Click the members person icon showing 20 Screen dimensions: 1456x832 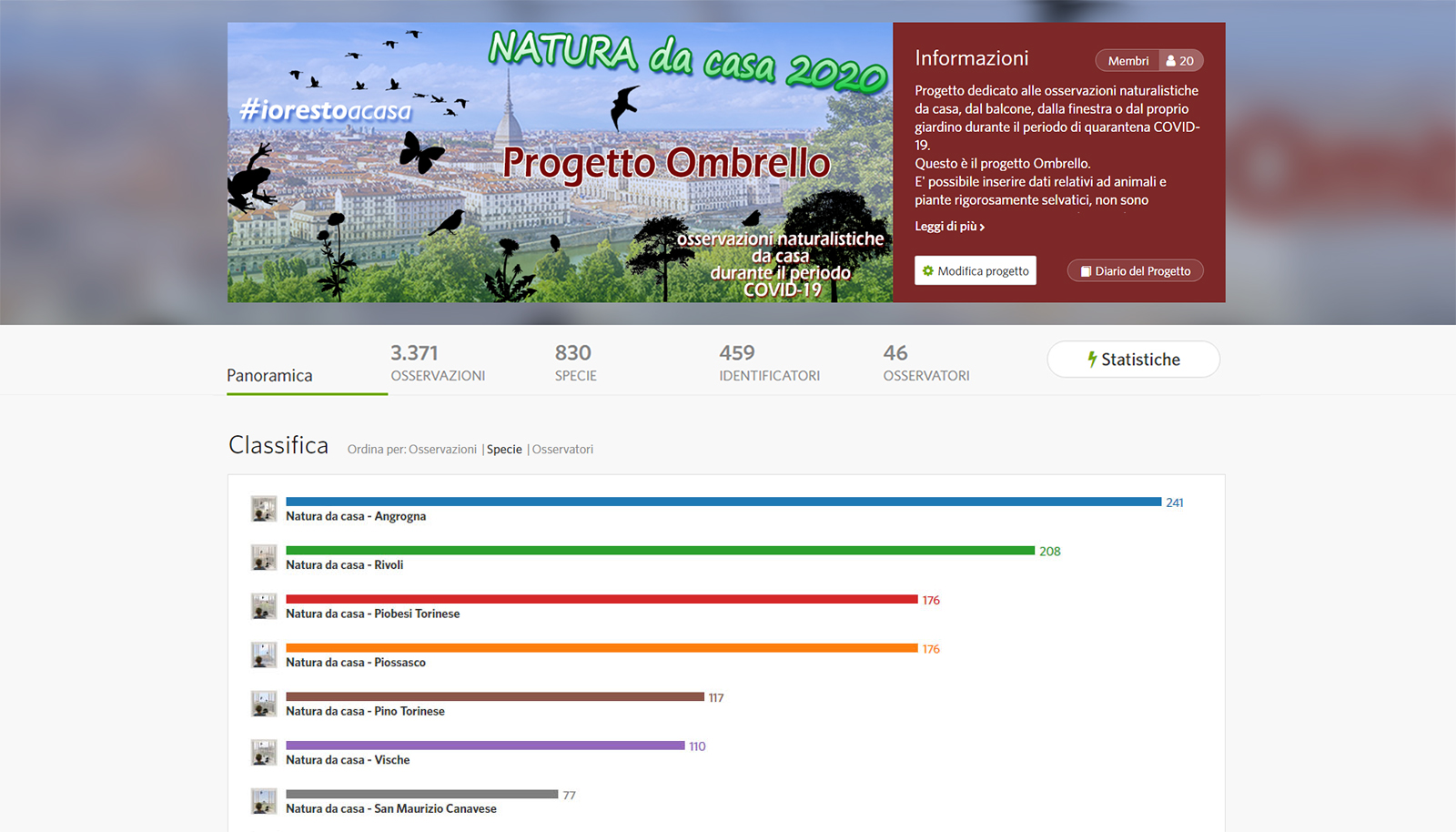pos(1180,61)
